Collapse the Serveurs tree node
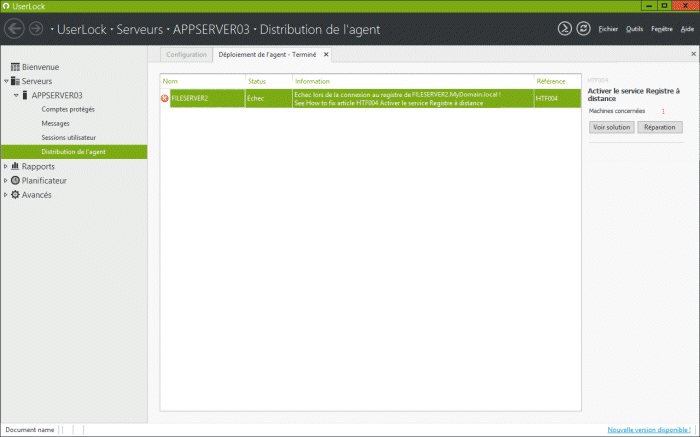The image size is (700, 437). [x=6, y=81]
